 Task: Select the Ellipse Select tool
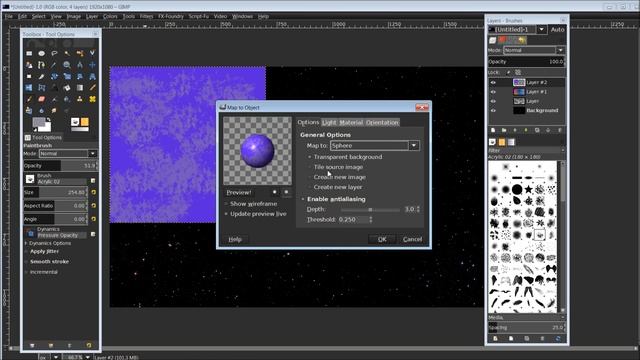click(42, 53)
